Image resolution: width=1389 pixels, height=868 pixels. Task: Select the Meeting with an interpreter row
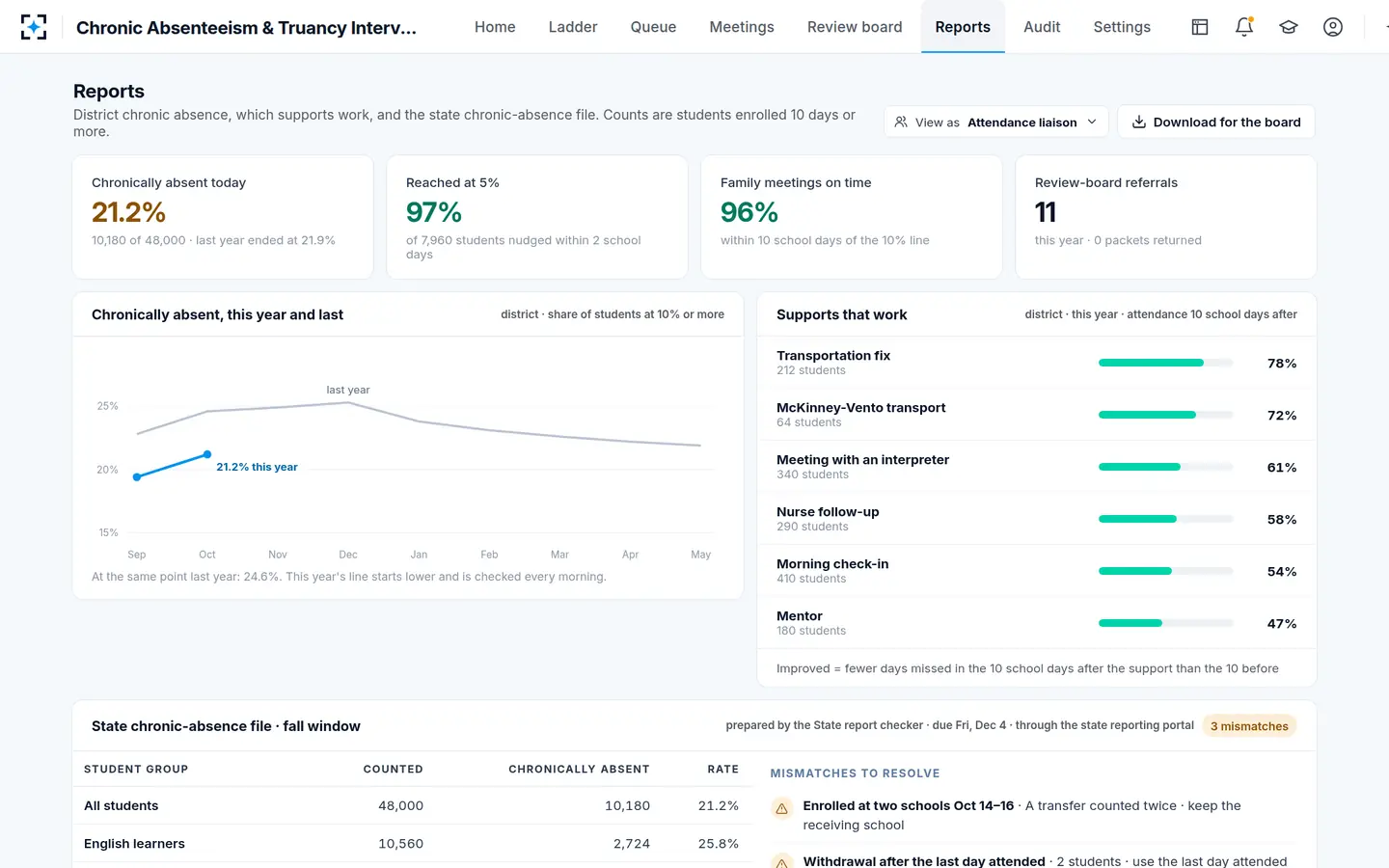1037,467
